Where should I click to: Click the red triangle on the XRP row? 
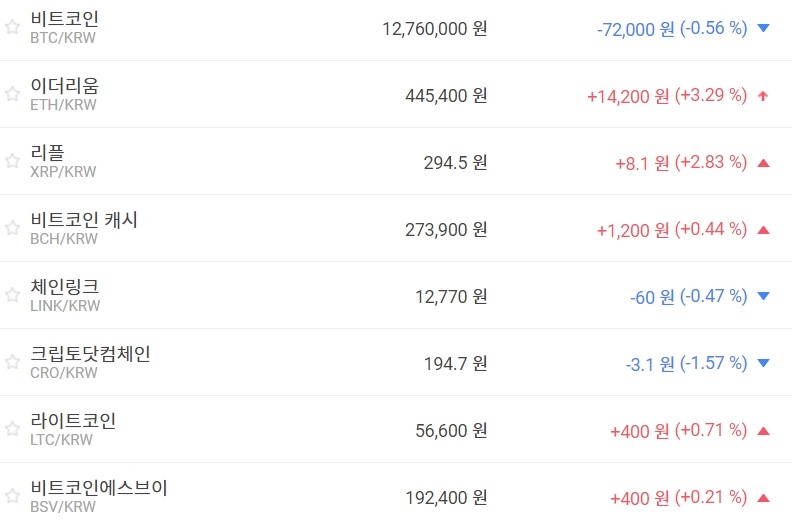pyautogui.click(x=764, y=163)
